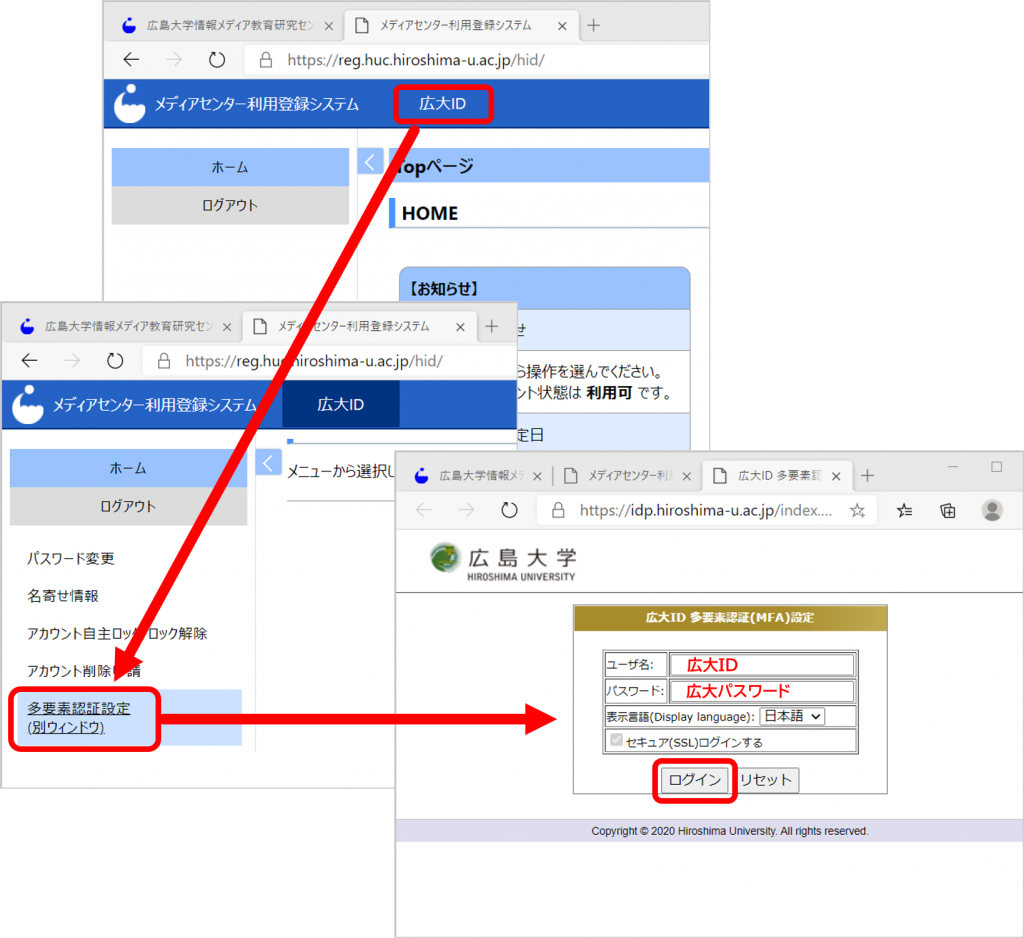Close the 広島大学情報メディ tab in the login window
The width and height of the screenshot is (1024, 938).
(537, 477)
